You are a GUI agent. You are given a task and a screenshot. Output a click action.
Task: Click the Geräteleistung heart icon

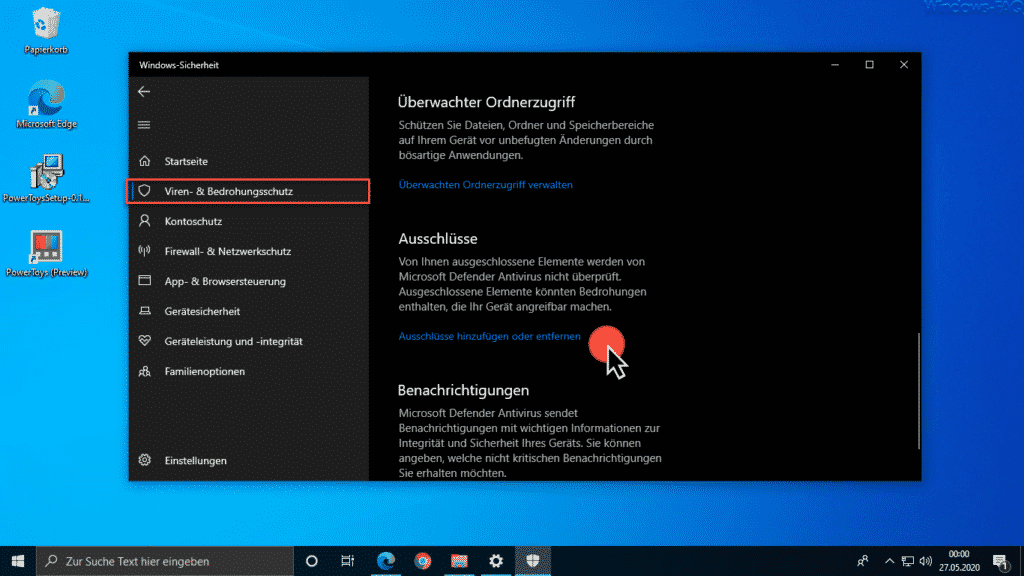(x=145, y=341)
